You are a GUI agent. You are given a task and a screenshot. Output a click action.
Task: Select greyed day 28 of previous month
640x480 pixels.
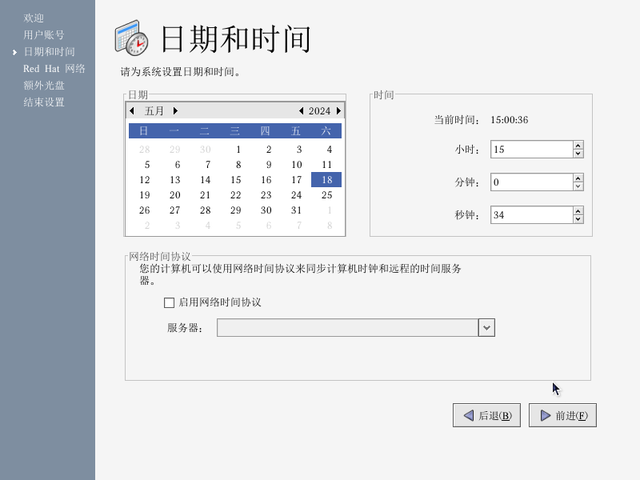coord(144,149)
